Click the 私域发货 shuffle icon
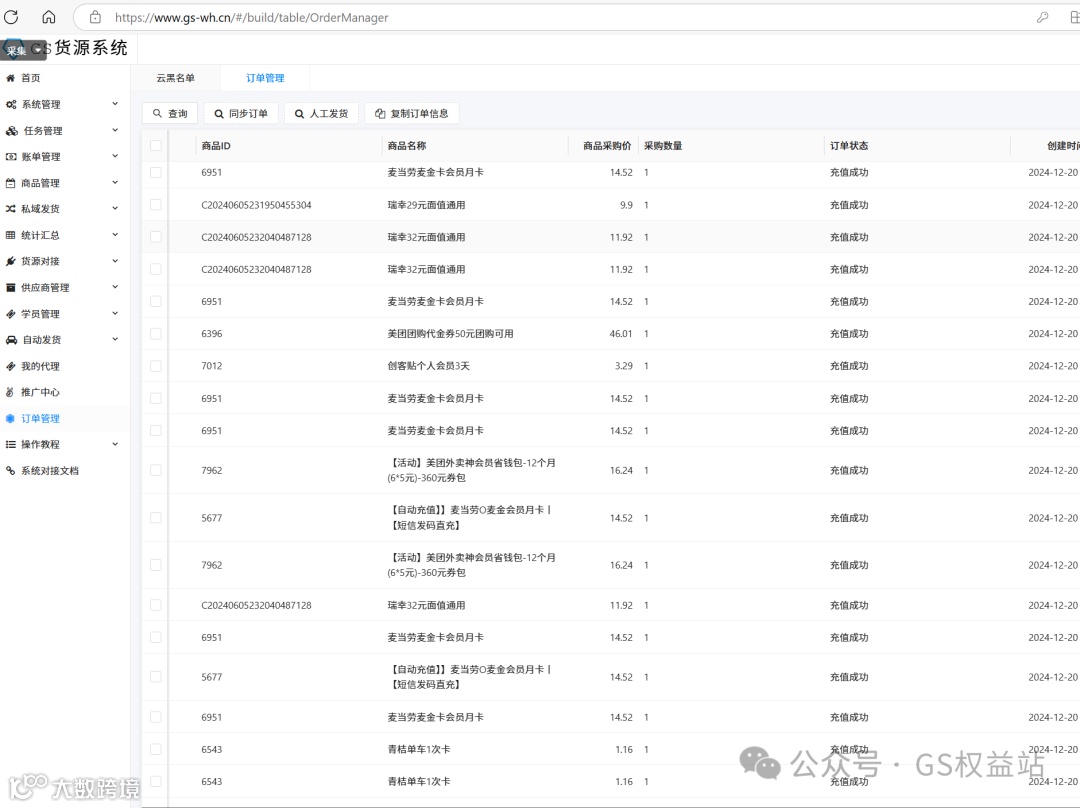 point(10,209)
